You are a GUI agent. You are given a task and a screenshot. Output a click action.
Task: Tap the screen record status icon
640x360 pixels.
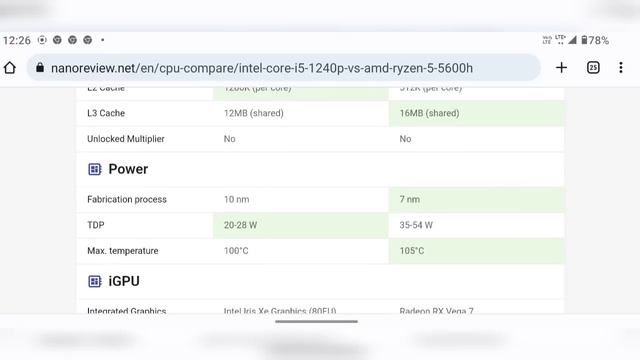coord(42,40)
